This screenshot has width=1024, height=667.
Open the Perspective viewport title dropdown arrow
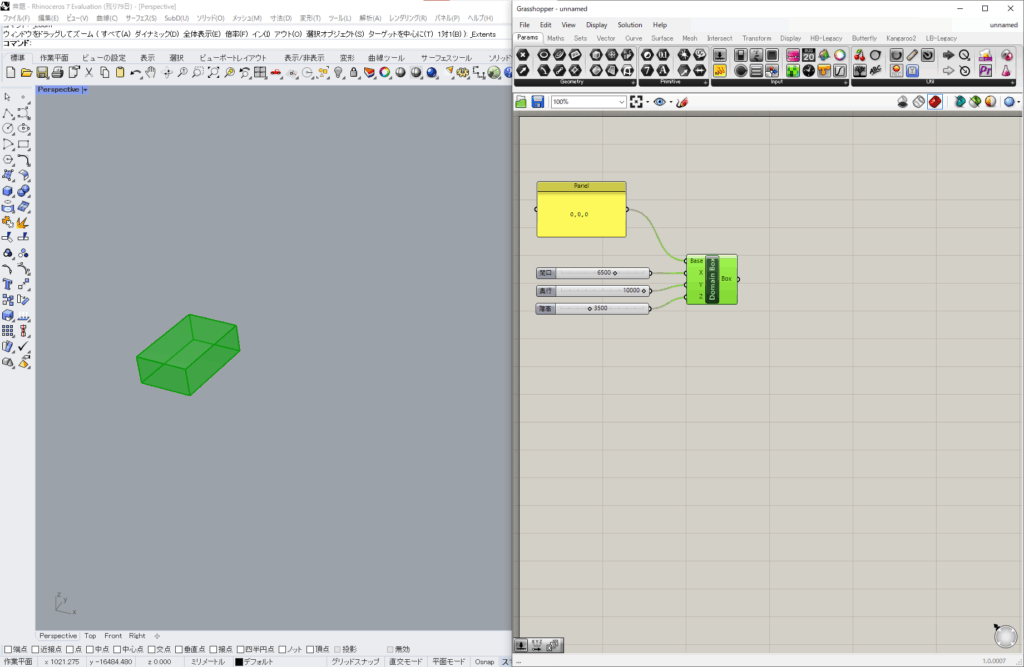coord(85,90)
